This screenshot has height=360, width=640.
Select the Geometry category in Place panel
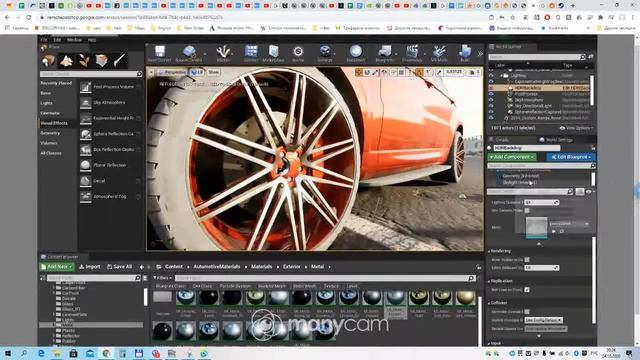coord(50,133)
